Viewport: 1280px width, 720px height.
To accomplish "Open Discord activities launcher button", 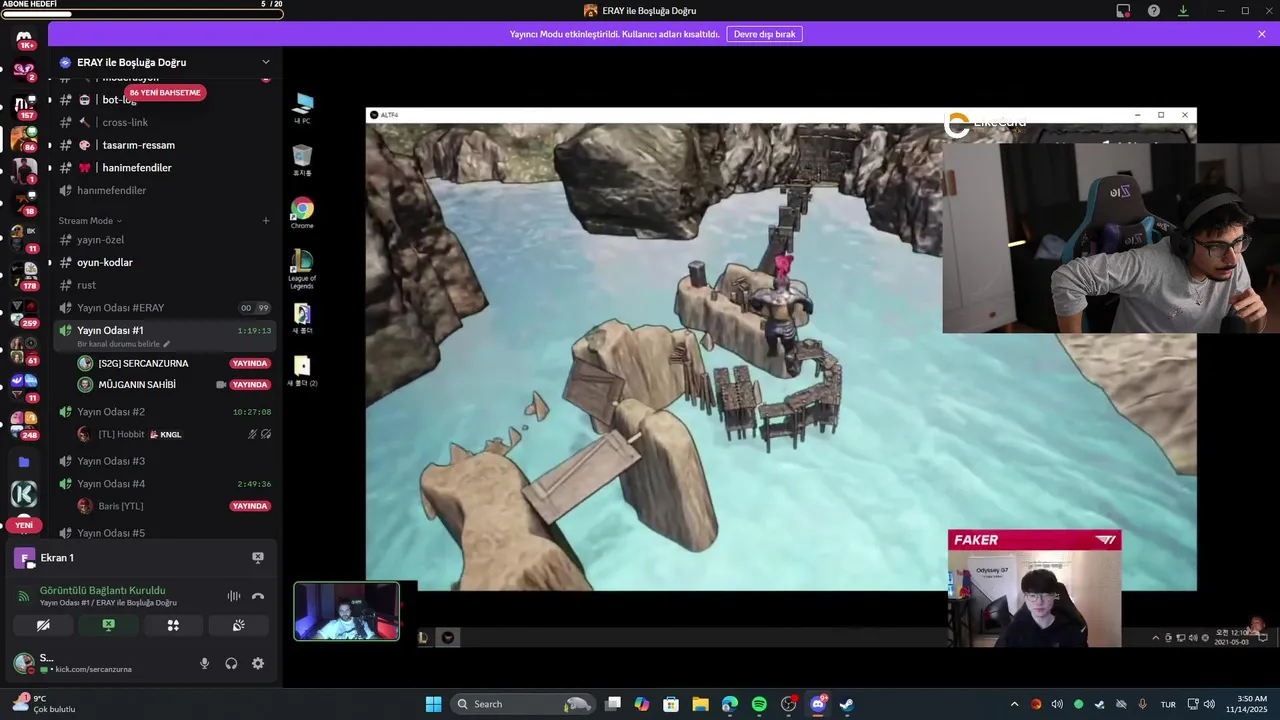I will (x=173, y=625).
